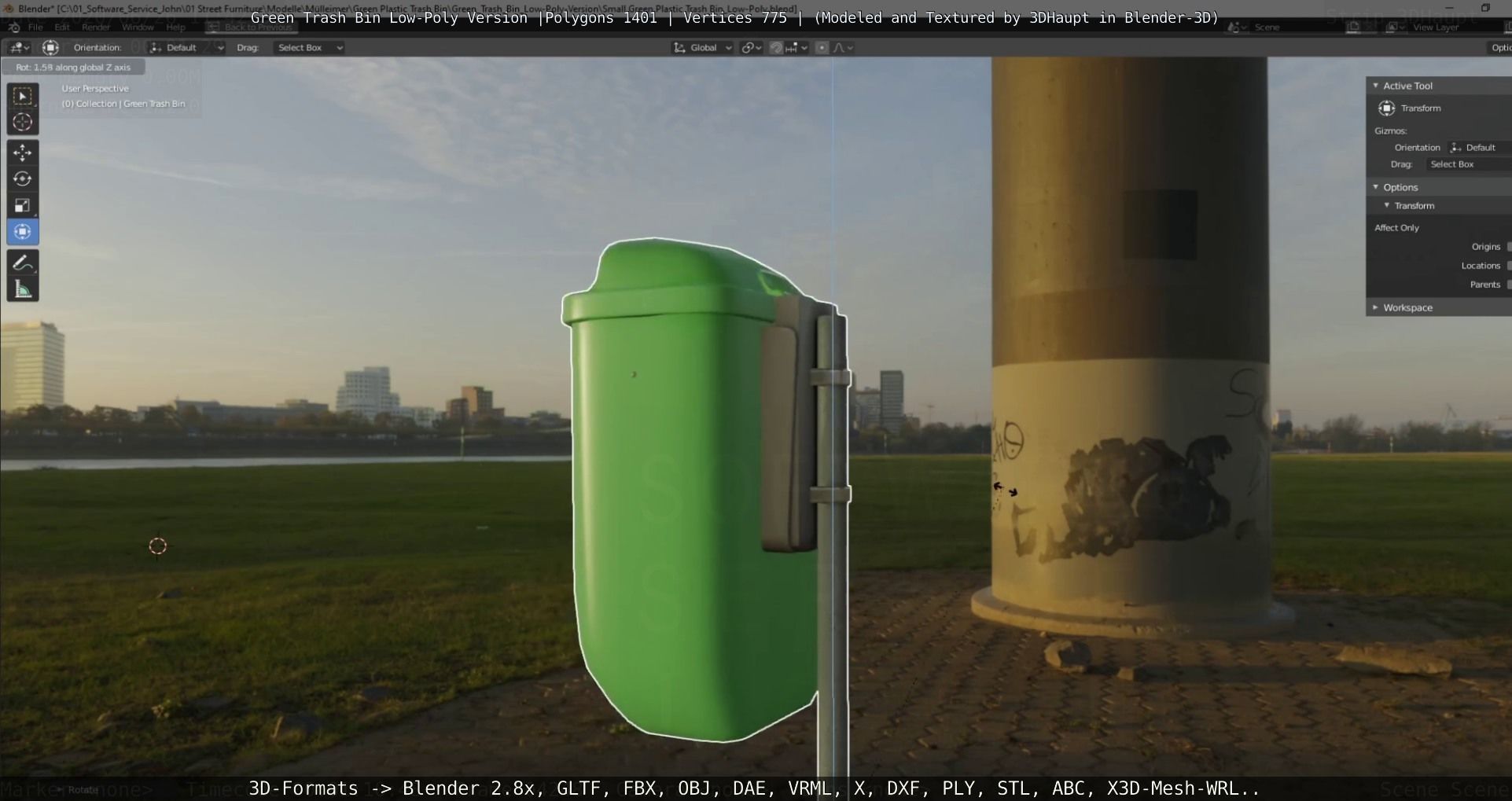
Task: Click the new scene icon
Action: (x=1353, y=27)
